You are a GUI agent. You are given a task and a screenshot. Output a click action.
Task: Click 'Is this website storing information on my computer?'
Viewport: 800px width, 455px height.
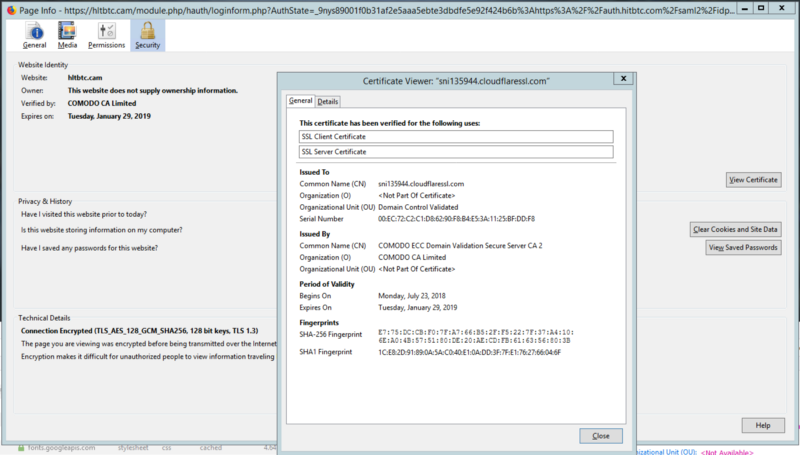tap(102, 230)
